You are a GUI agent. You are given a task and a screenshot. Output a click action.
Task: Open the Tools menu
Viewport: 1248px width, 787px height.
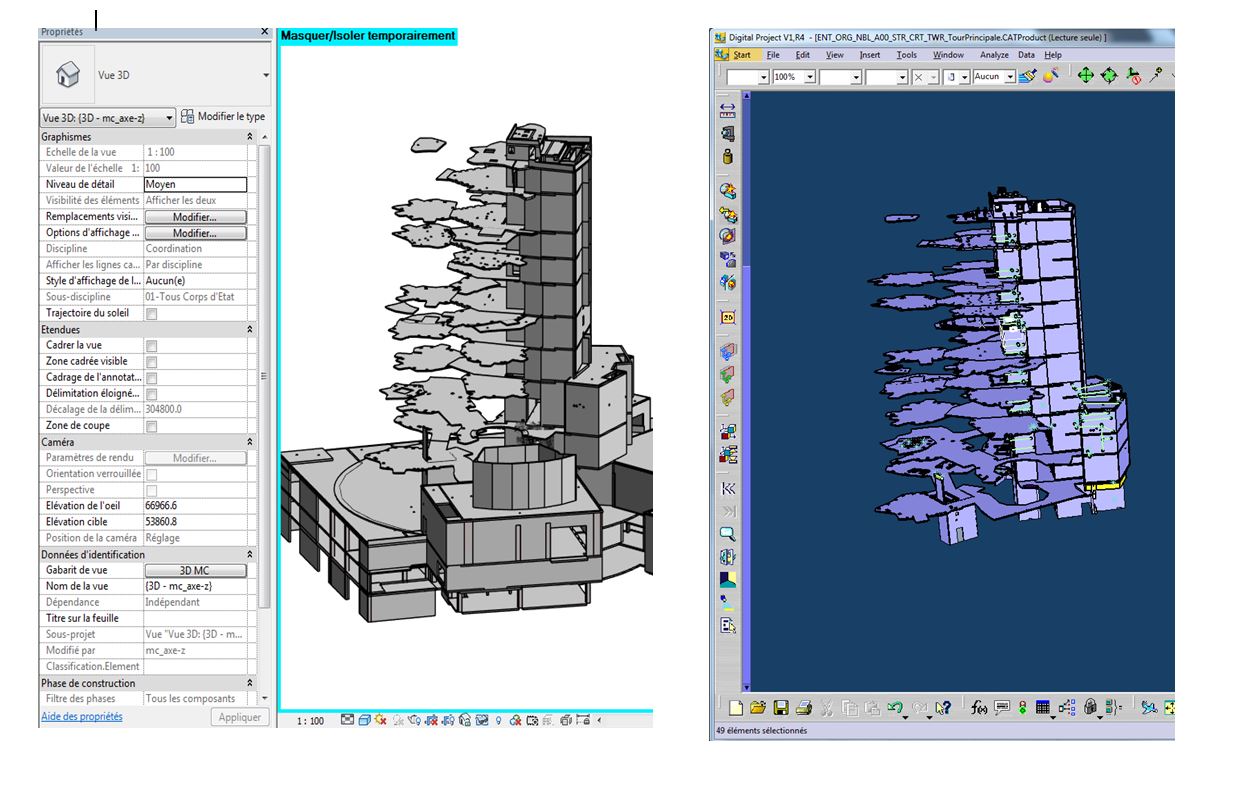coord(906,55)
